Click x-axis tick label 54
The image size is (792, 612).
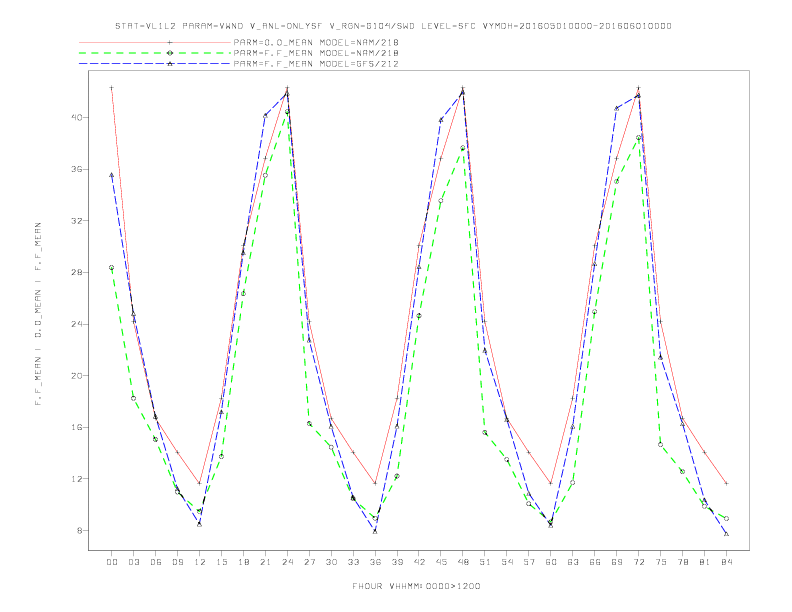507,562
